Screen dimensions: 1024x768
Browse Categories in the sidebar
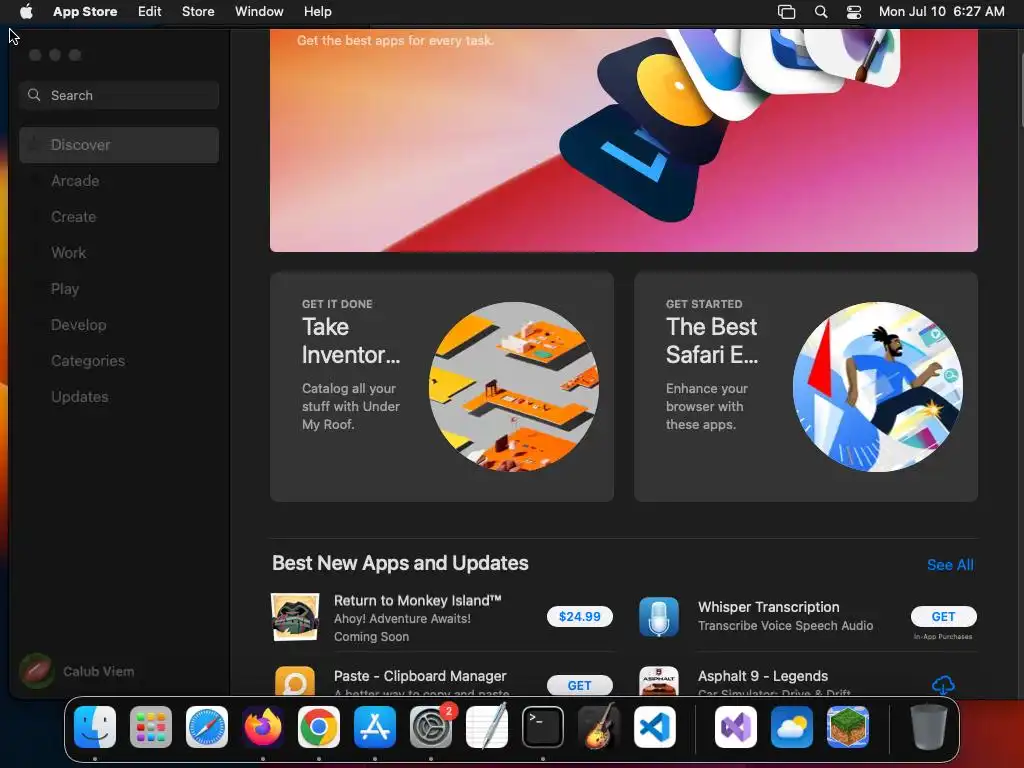[x=119, y=360]
